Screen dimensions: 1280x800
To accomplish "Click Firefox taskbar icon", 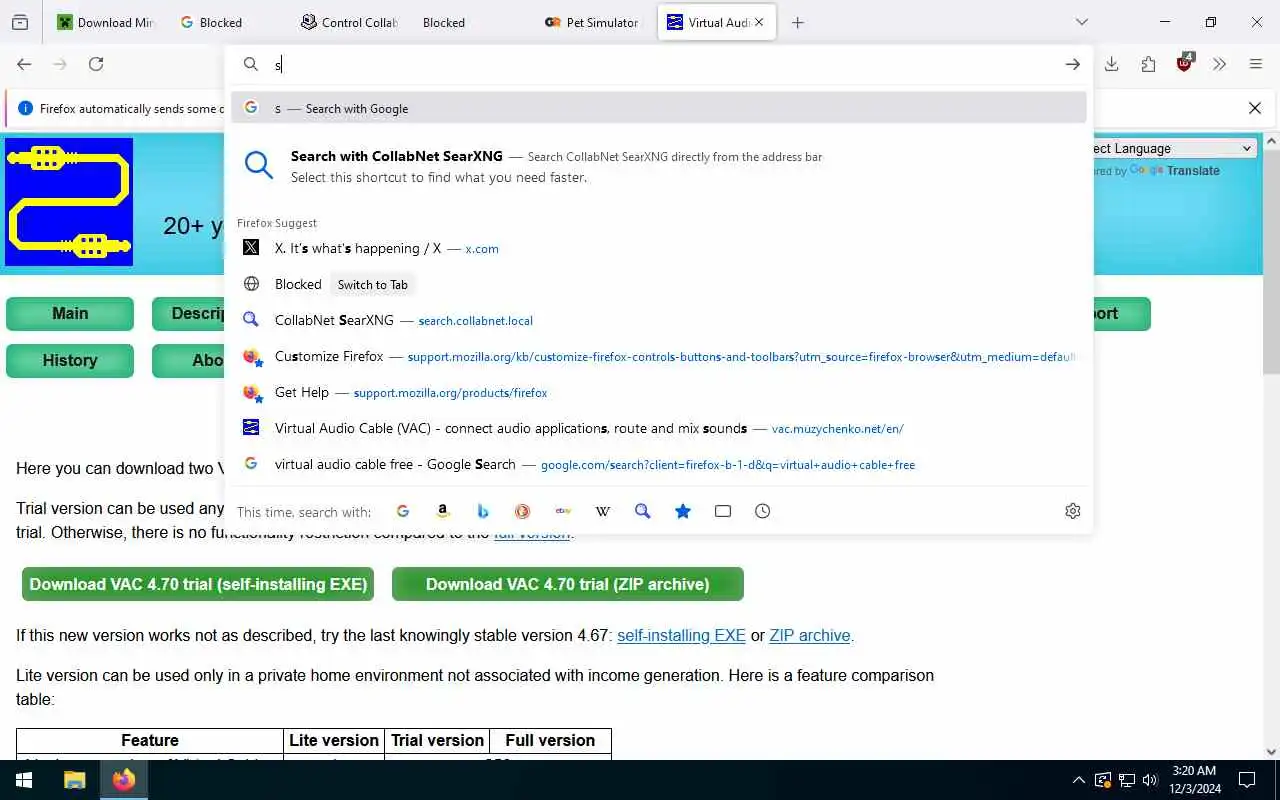I will [x=124, y=780].
